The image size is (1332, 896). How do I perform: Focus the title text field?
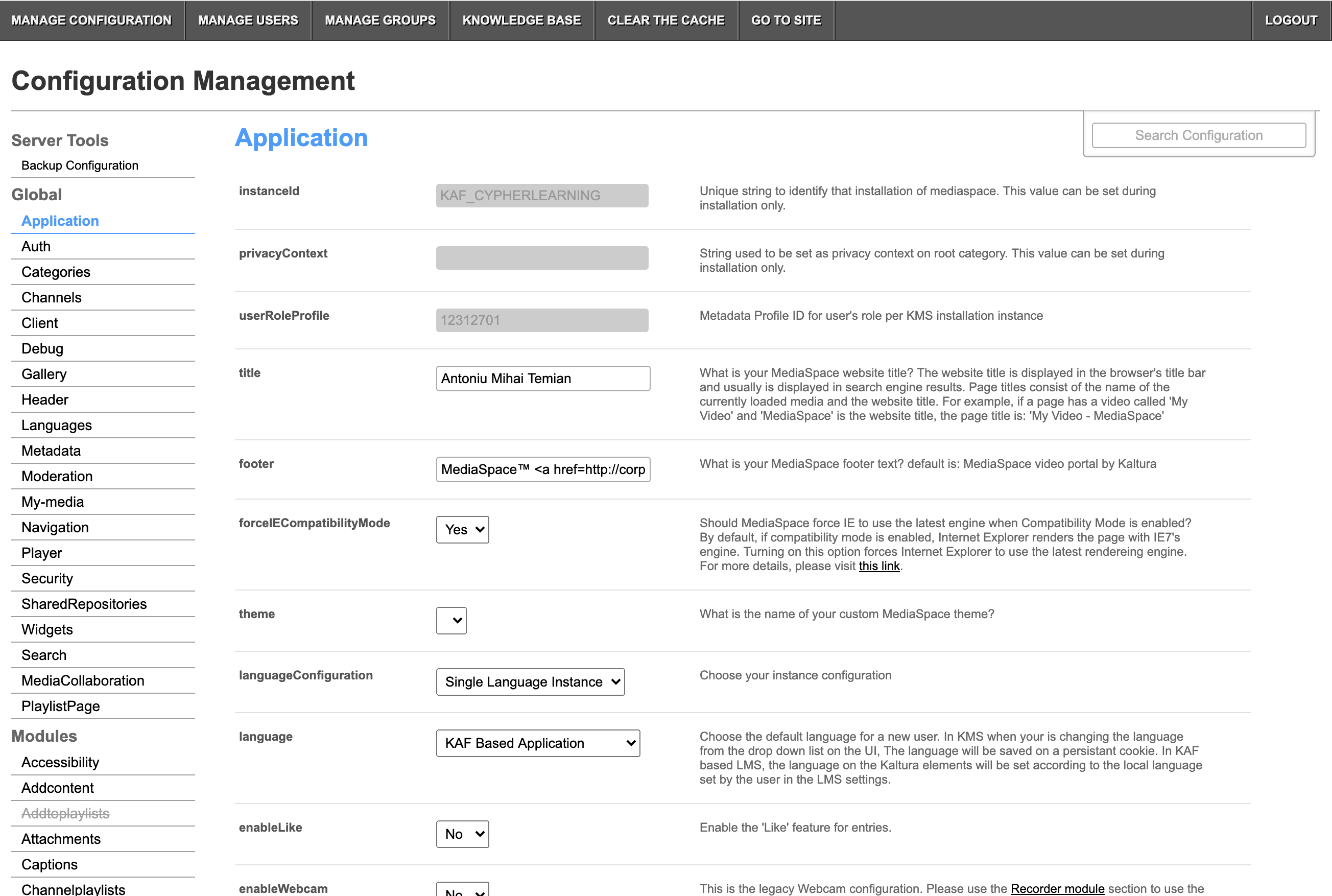point(542,379)
